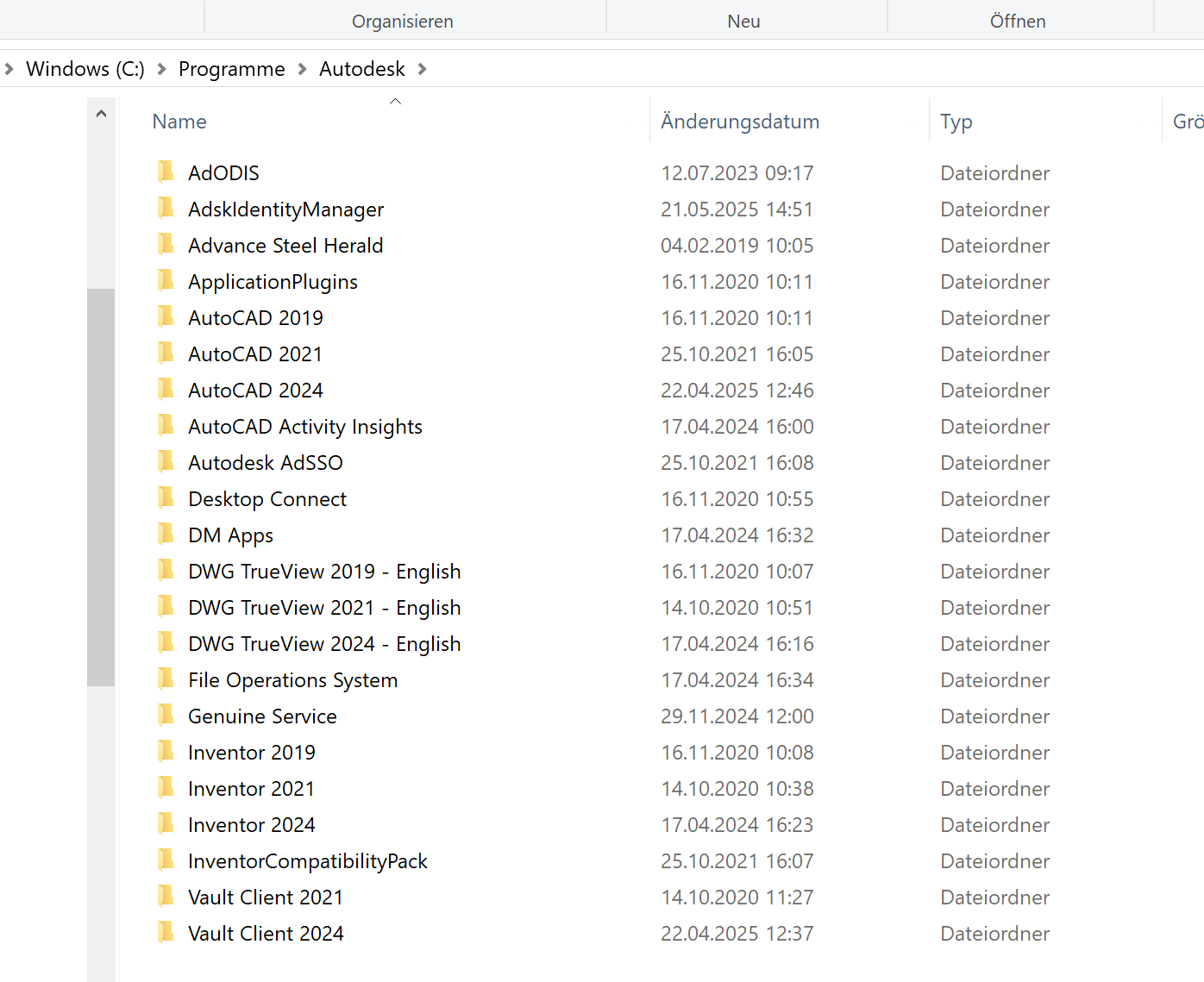Click the DWG TrueView 2024 folder icon
This screenshot has height=982, width=1204.
pos(166,642)
